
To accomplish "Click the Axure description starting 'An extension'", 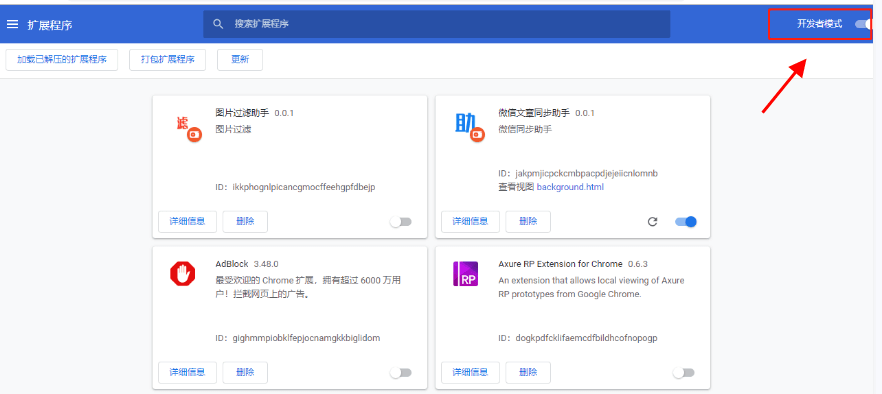I will click(591, 287).
